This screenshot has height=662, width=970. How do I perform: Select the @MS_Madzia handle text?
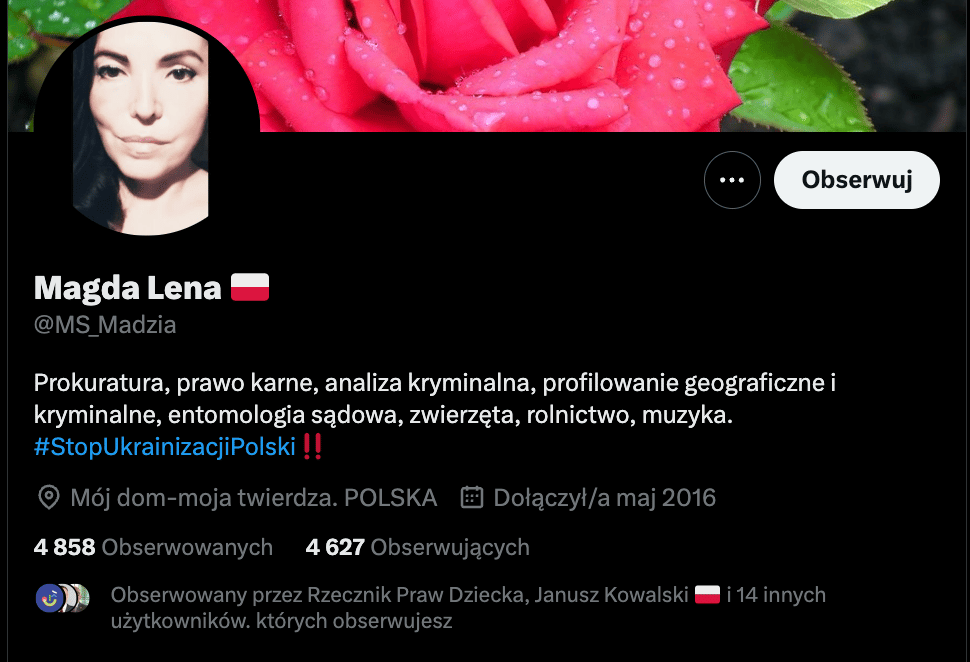[105, 325]
